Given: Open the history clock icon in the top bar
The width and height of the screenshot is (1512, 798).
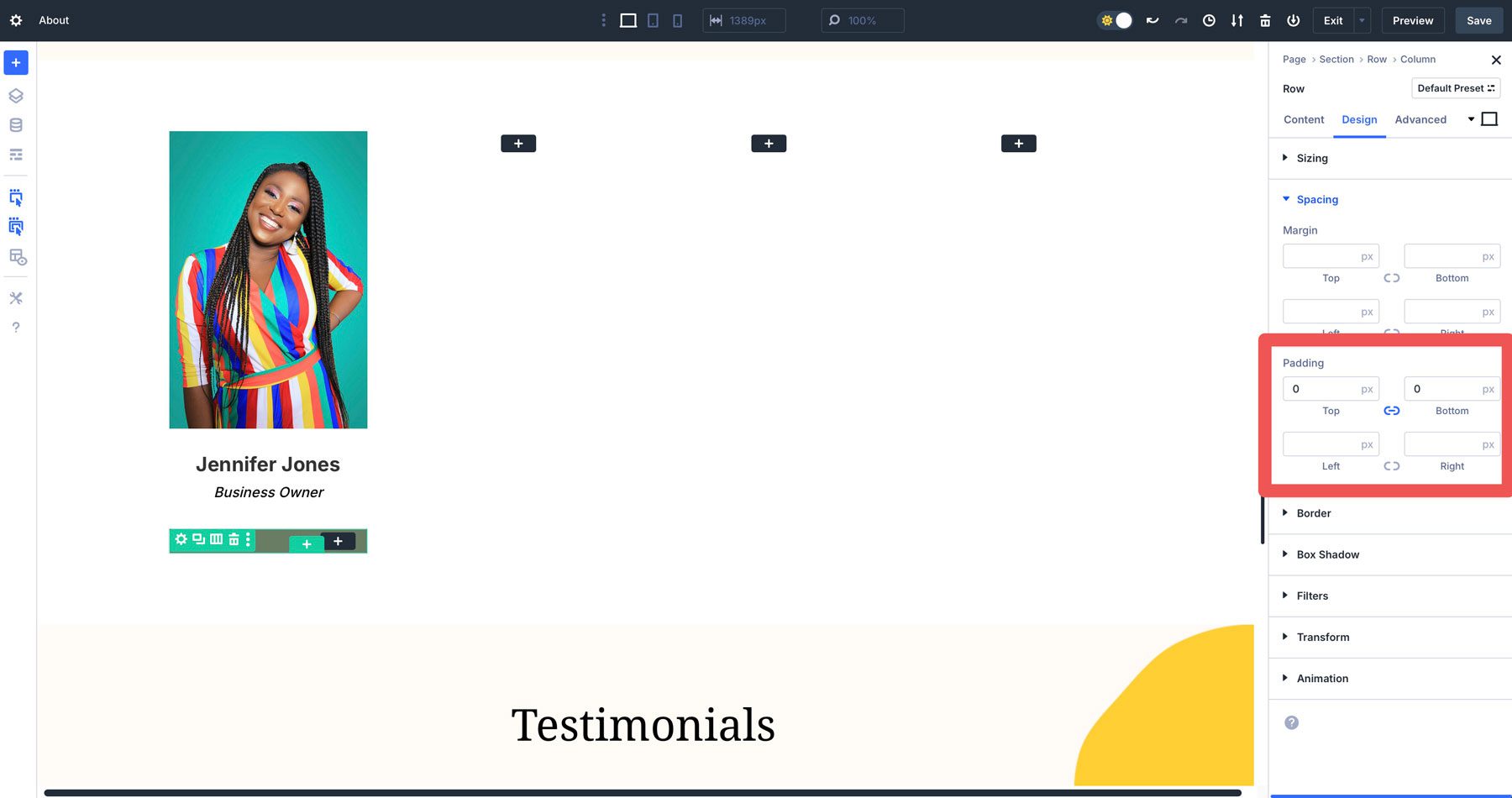Looking at the screenshot, I should 1210,20.
